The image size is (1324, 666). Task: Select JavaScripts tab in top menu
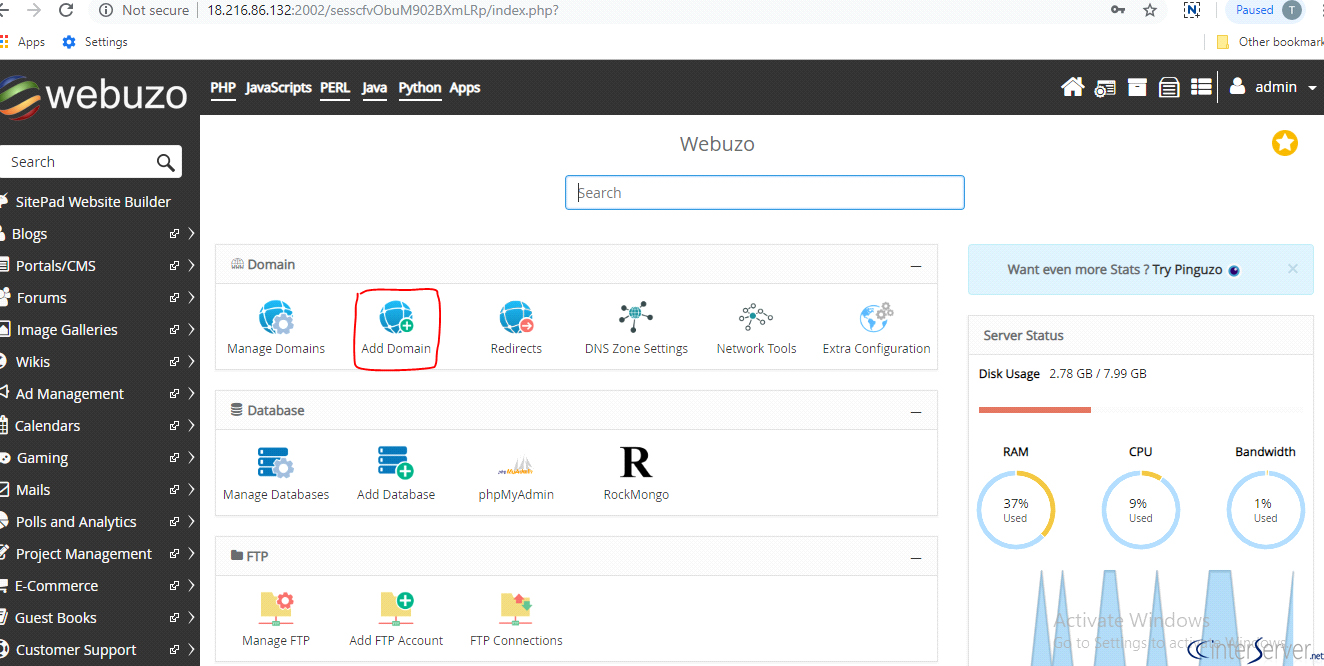278,88
